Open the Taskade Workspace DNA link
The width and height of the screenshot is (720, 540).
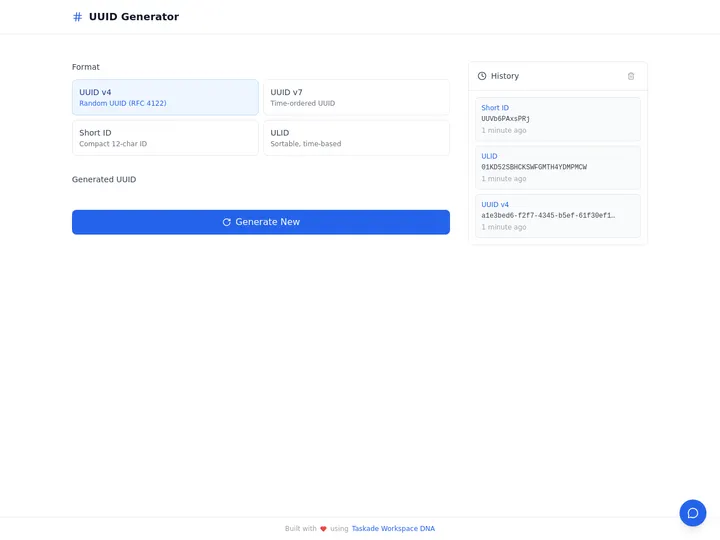393,529
